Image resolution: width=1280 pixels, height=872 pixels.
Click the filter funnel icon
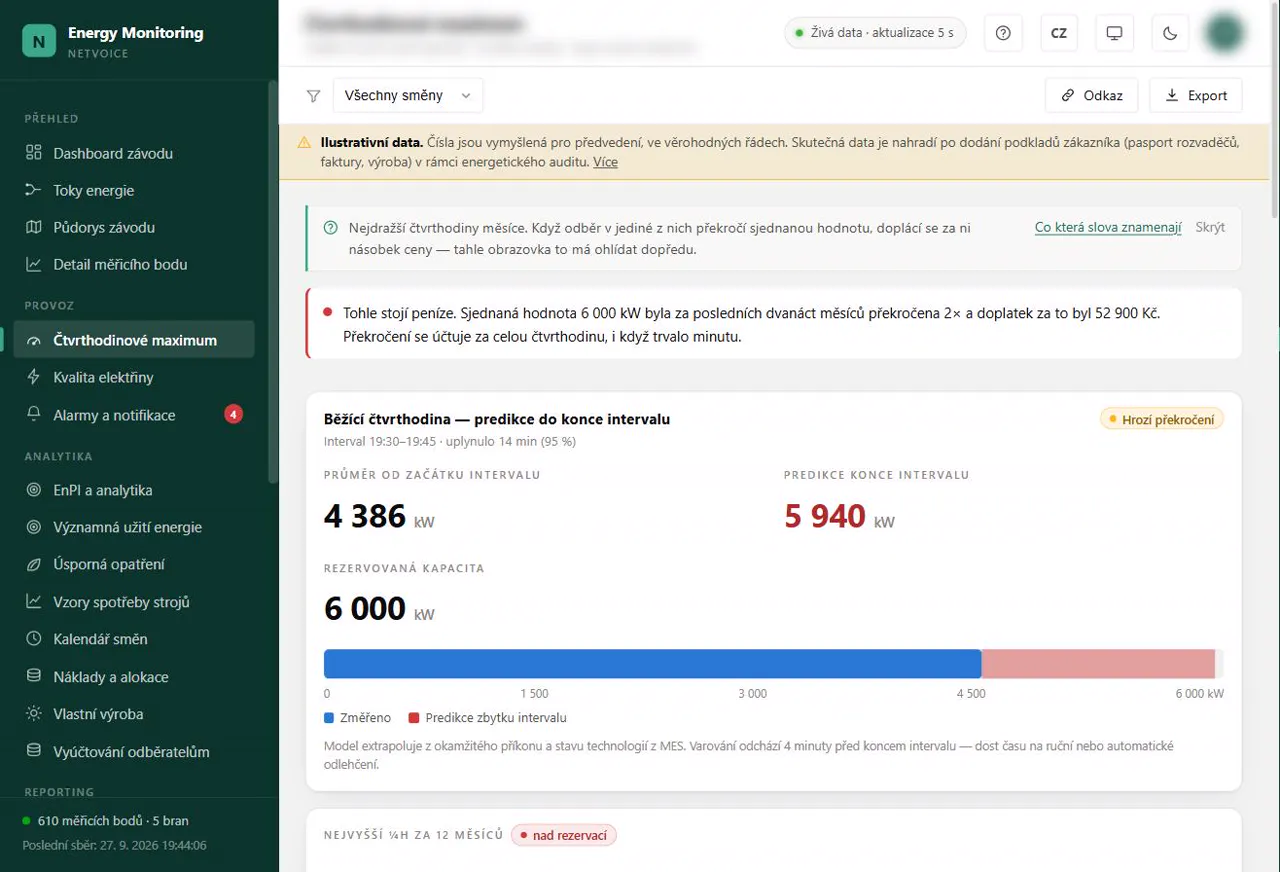(314, 96)
